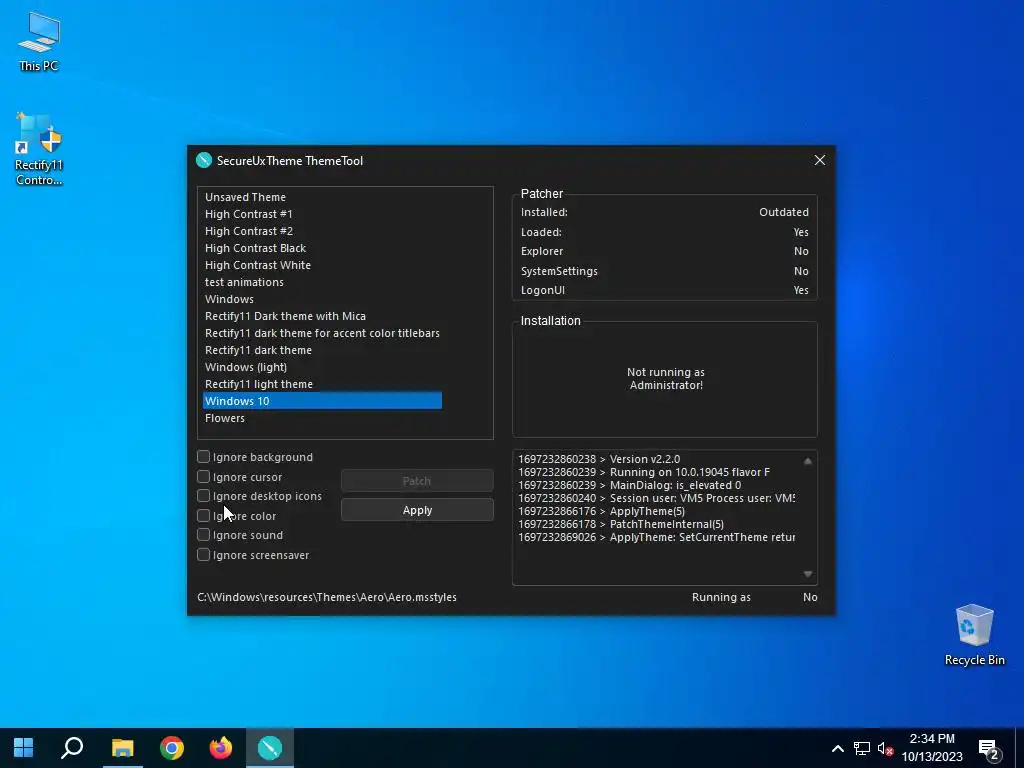Screen dimensions: 1024x768
Task: Select test animations theme
Action: (x=244, y=282)
